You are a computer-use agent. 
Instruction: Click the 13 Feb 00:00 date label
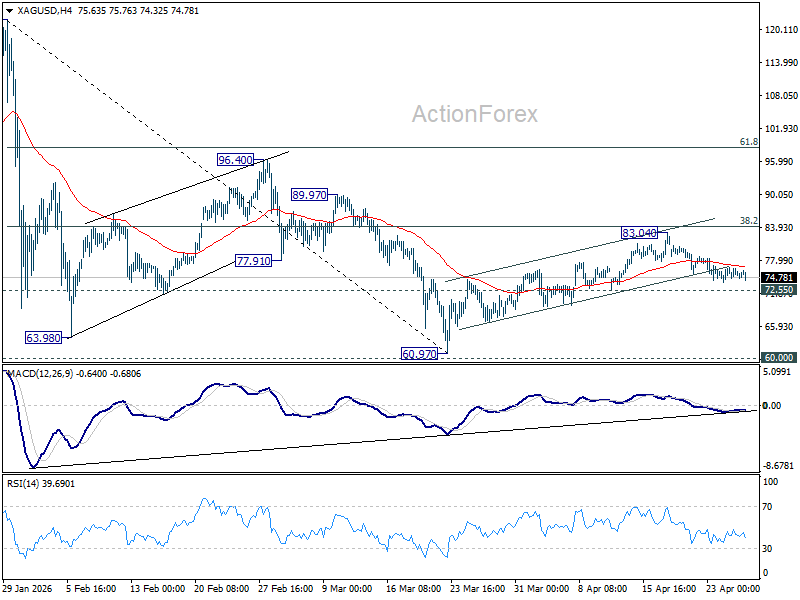point(158,588)
